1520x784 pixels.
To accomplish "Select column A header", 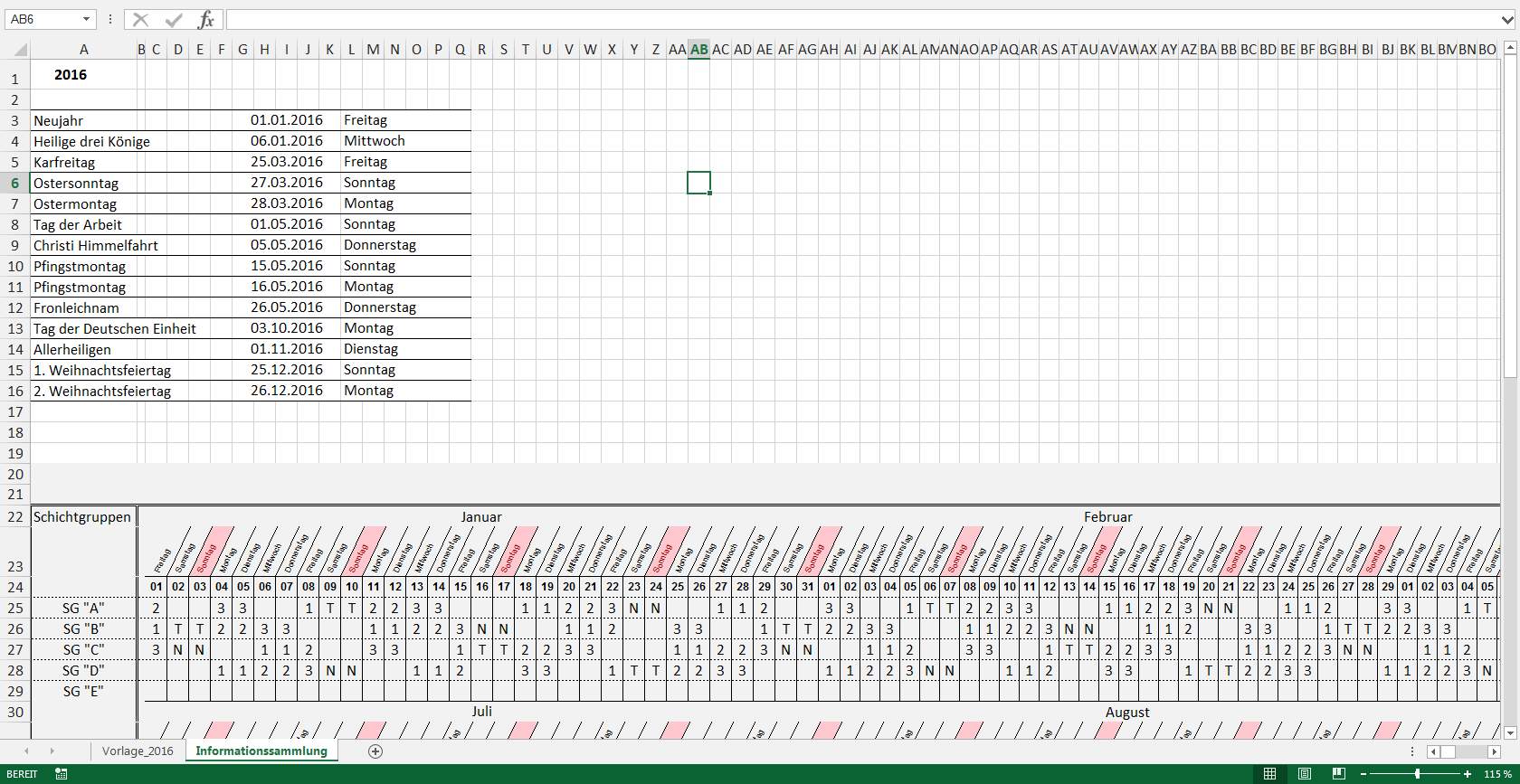I will [83, 50].
